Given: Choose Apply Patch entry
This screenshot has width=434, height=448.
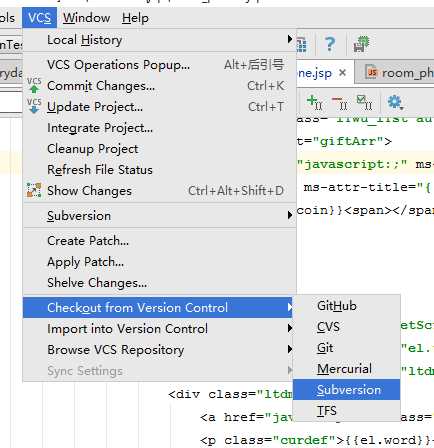Looking at the screenshot, I should pos(159,262).
